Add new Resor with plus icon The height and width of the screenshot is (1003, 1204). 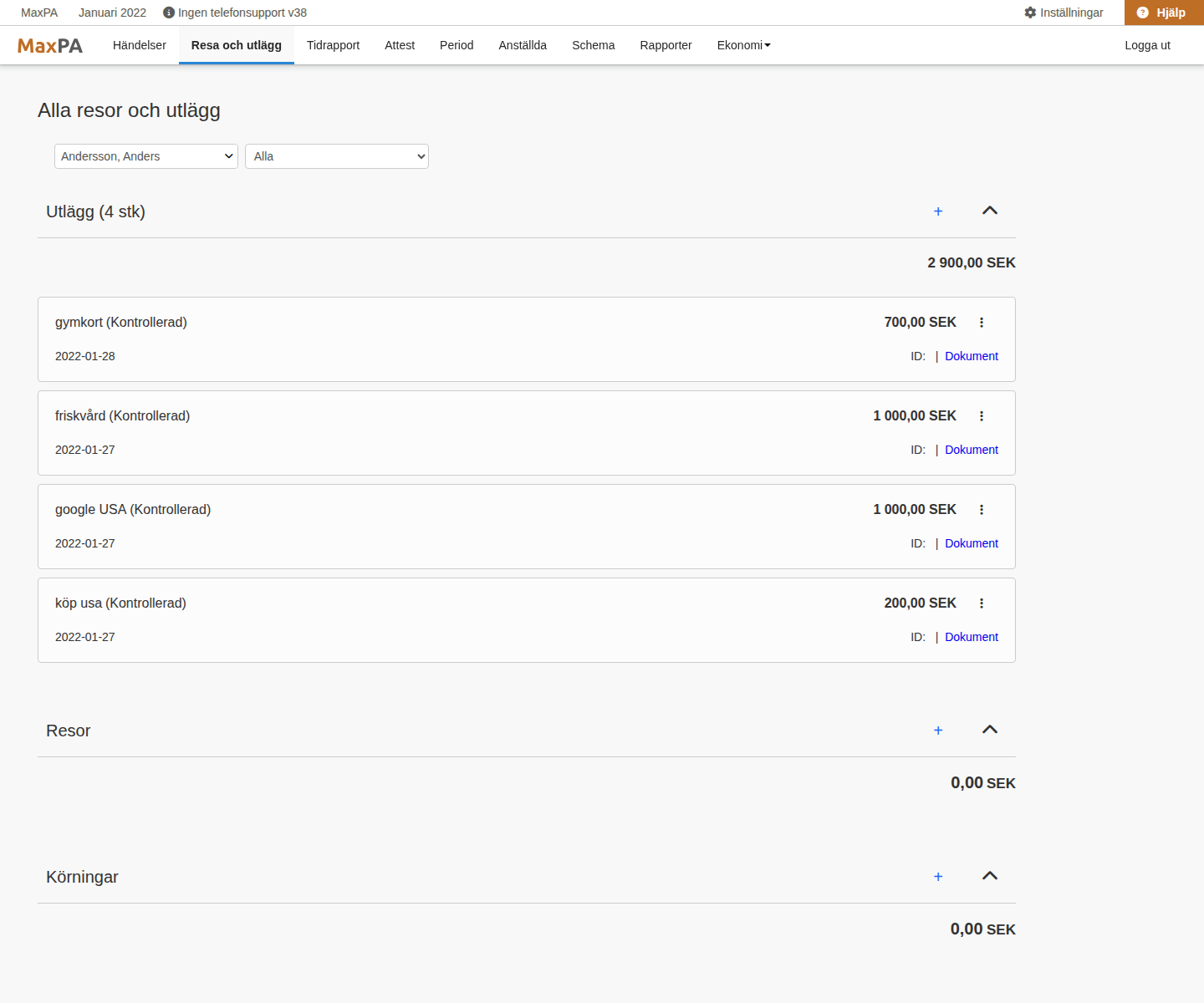pyautogui.click(x=938, y=731)
